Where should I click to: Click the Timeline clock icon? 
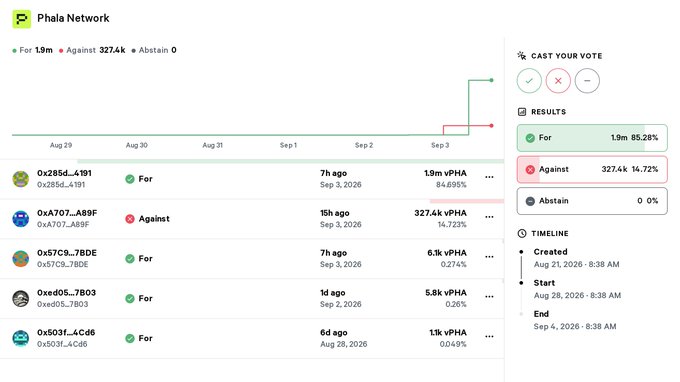[x=522, y=233]
